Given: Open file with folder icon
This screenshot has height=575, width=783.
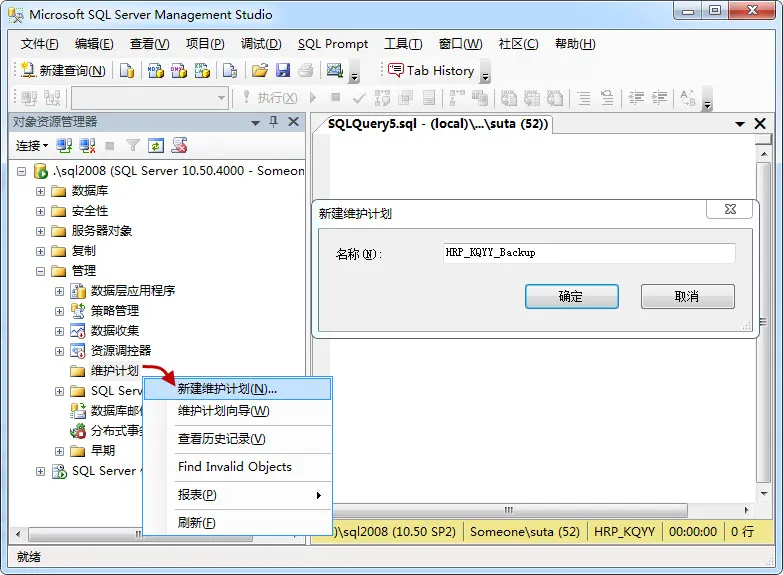Looking at the screenshot, I should (x=259, y=70).
